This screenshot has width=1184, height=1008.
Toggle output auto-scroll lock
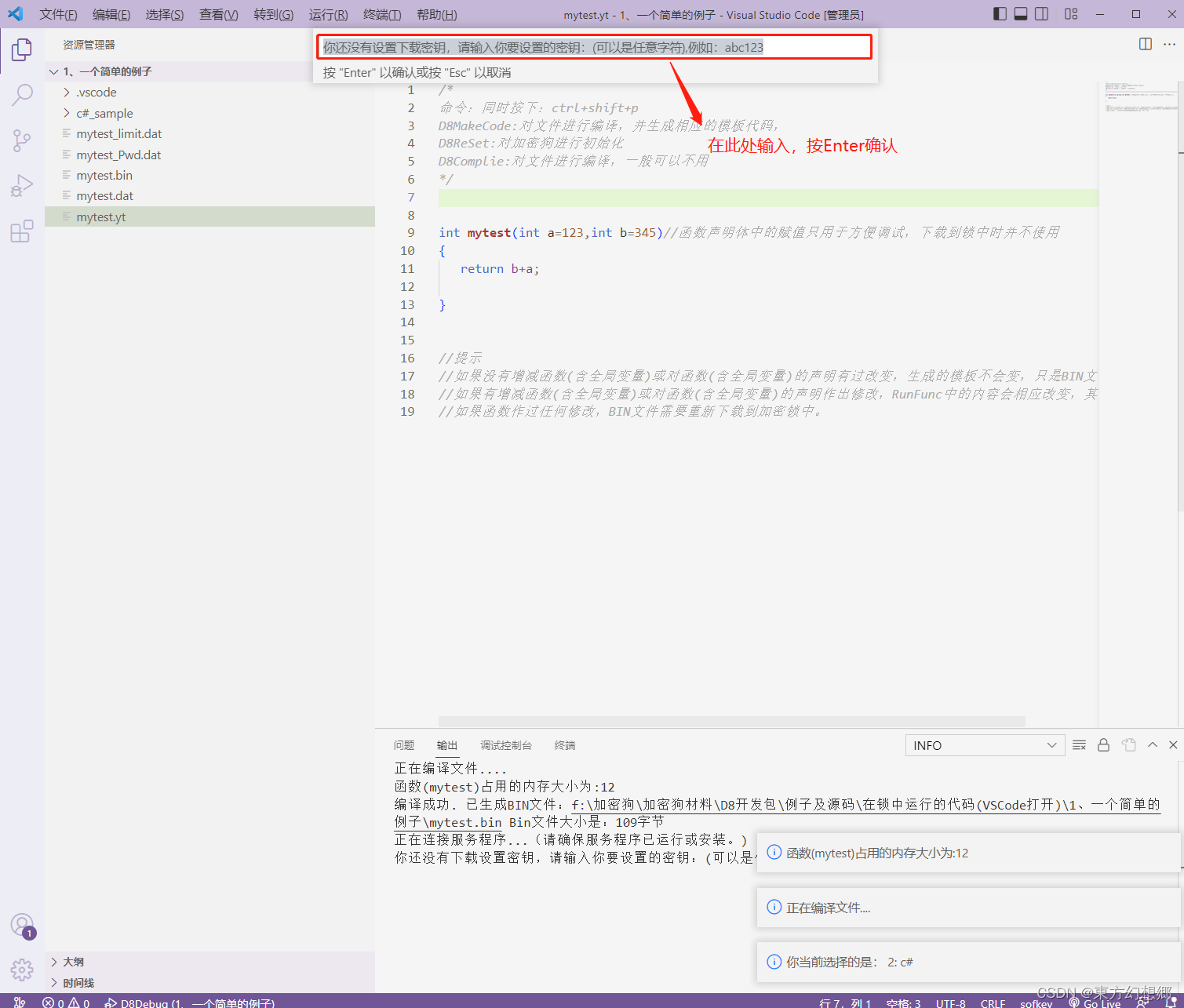pos(1103,745)
